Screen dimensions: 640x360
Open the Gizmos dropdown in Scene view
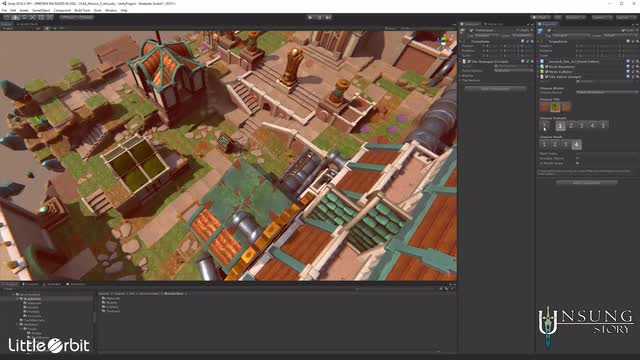click(x=391, y=29)
